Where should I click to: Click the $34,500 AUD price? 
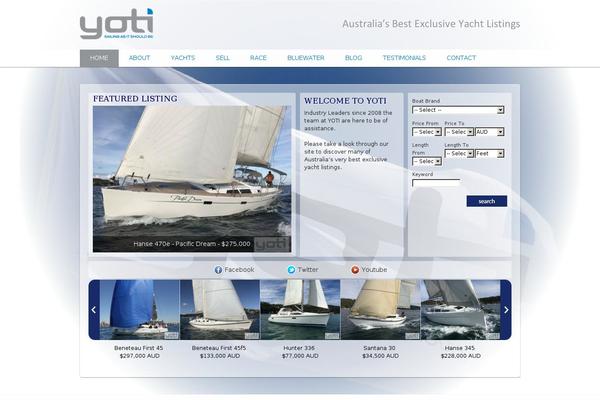[380, 356]
